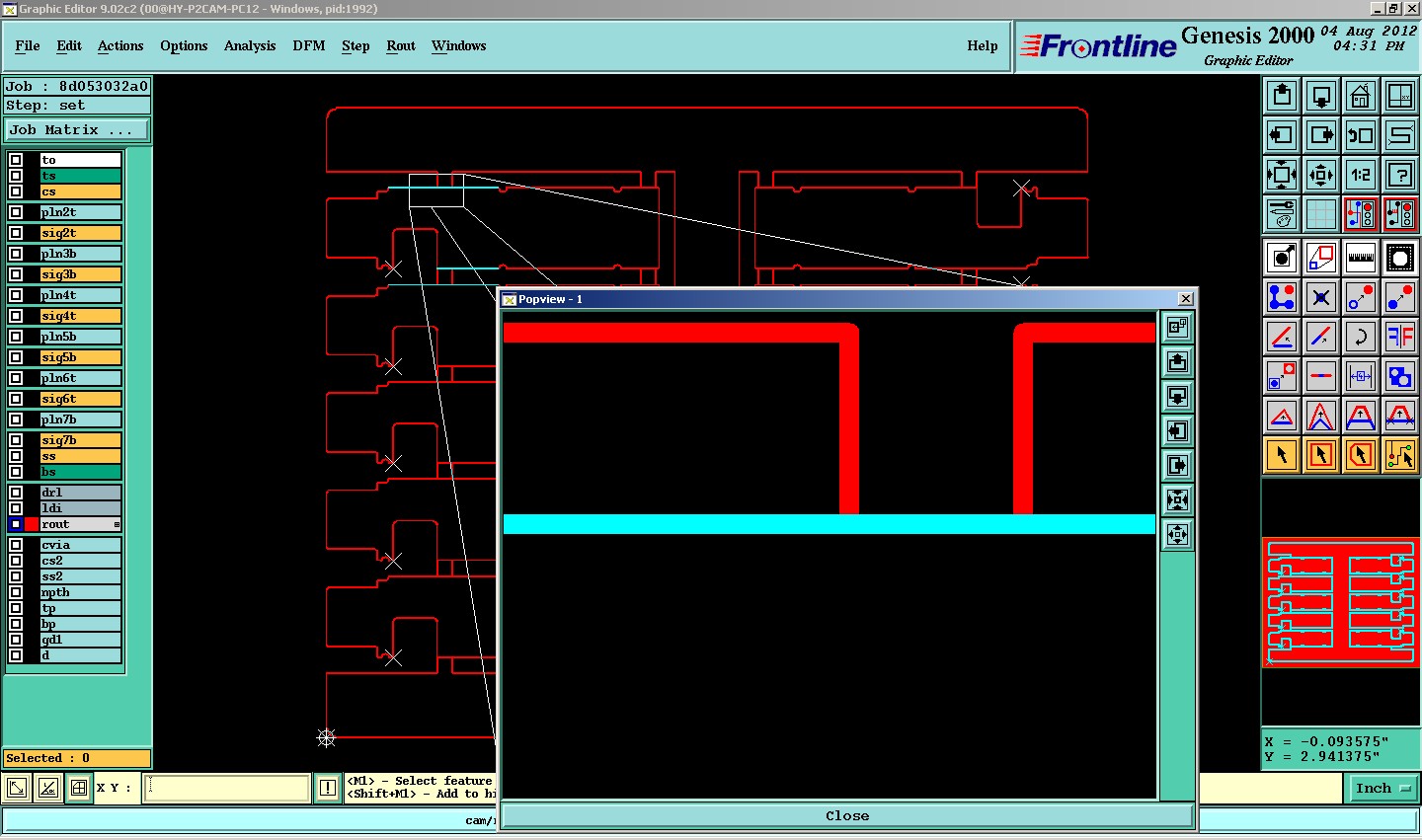Choose the plain arrow select pointer

point(1282,455)
